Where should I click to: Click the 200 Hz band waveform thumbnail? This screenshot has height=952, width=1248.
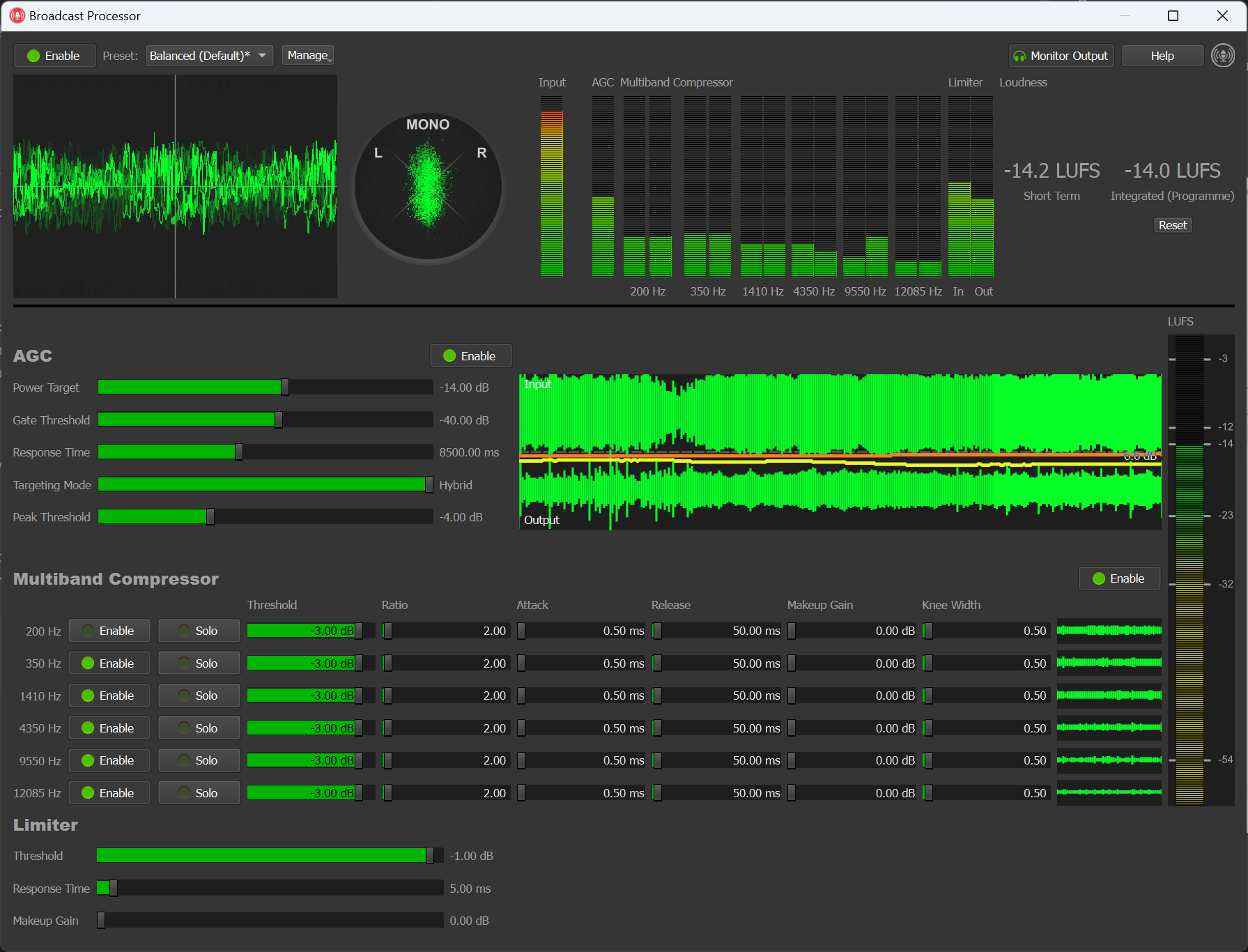pos(1109,631)
